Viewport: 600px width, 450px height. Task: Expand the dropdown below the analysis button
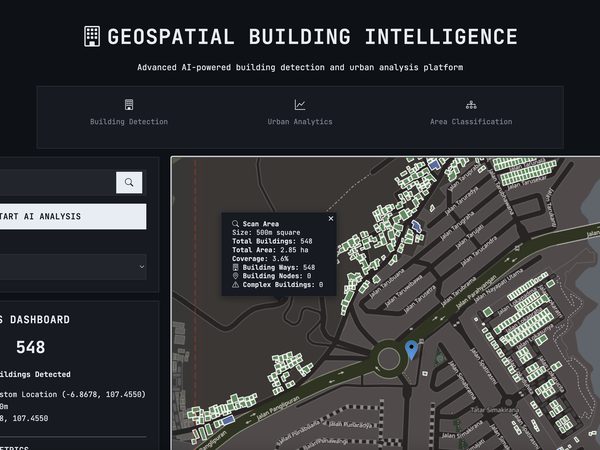[73, 267]
